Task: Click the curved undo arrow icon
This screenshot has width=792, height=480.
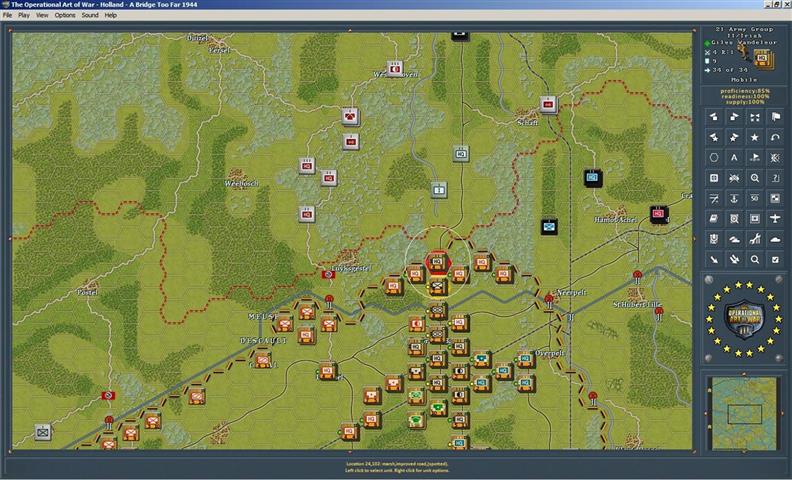Action: [775, 137]
